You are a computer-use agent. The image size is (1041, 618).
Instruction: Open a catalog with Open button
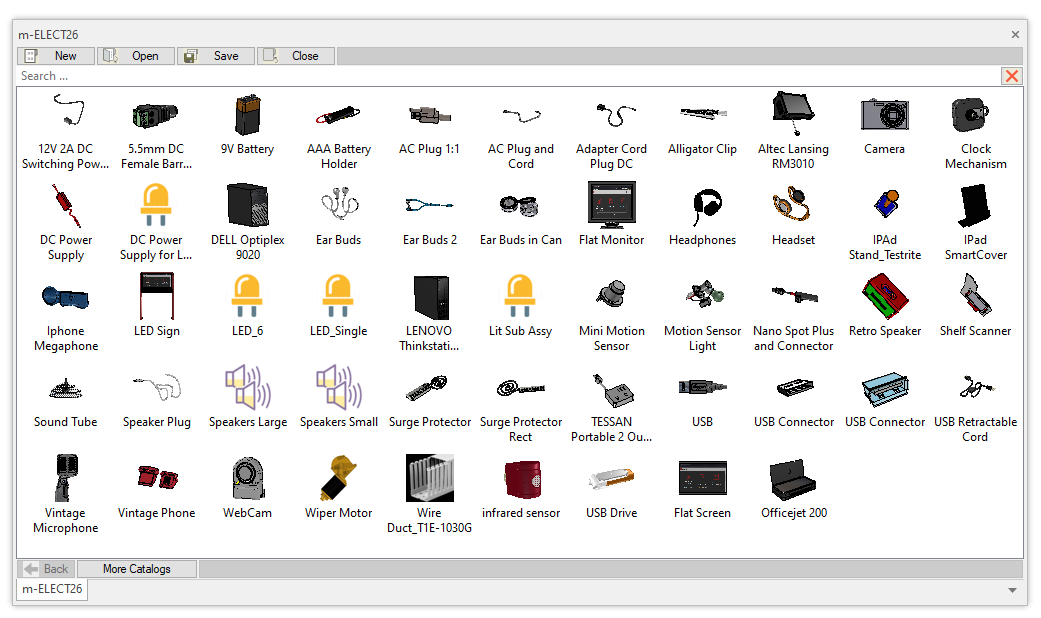point(136,56)
